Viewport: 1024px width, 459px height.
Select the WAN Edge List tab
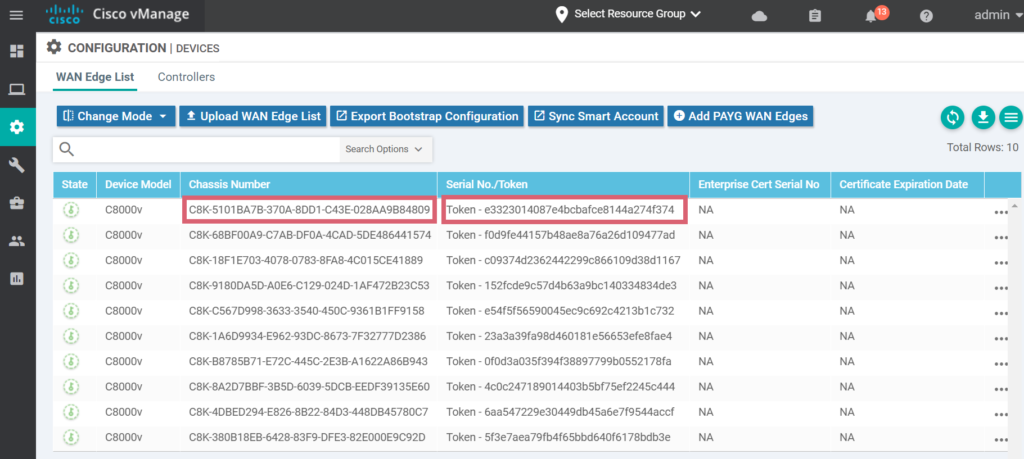tap(95, 77)
